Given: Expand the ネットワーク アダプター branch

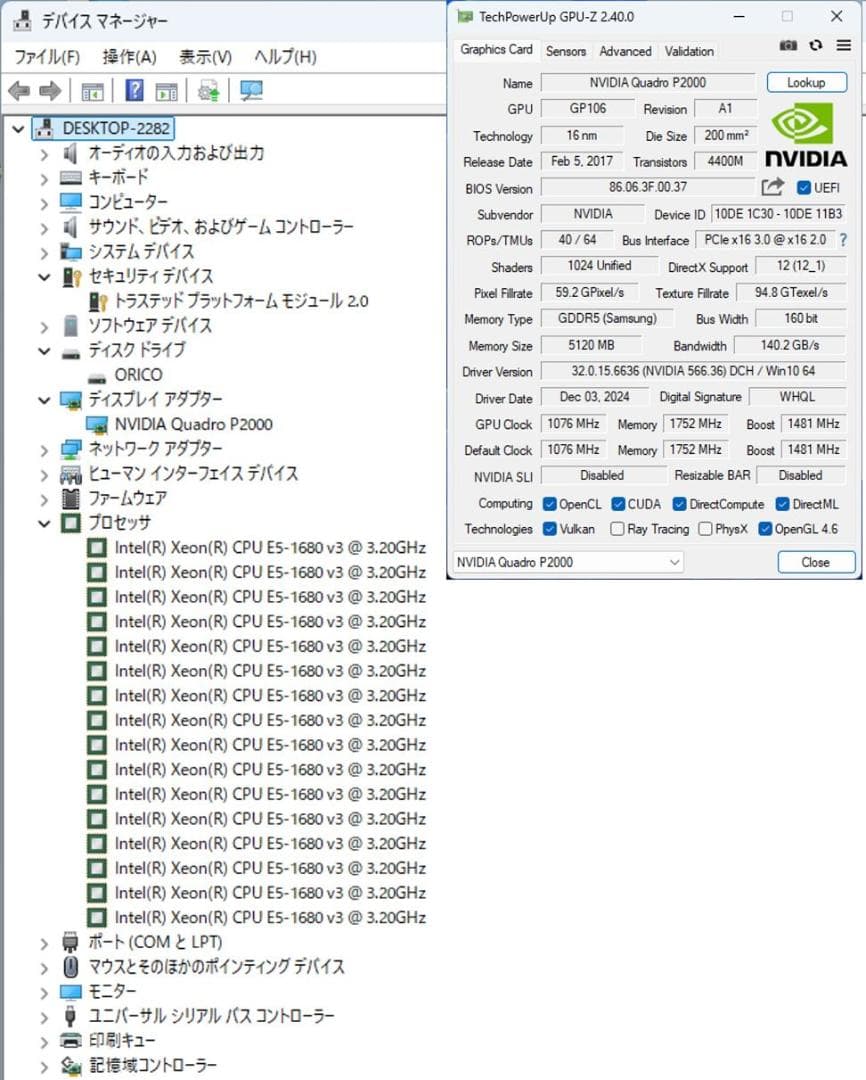Looking at the screenshot, I should click(x=43, y=448).
